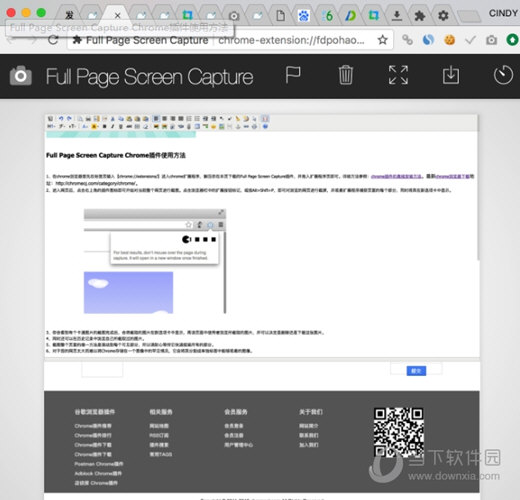Click the camera logo in the black header
This screenshot has width=520, height=500.
click(21, 76)
